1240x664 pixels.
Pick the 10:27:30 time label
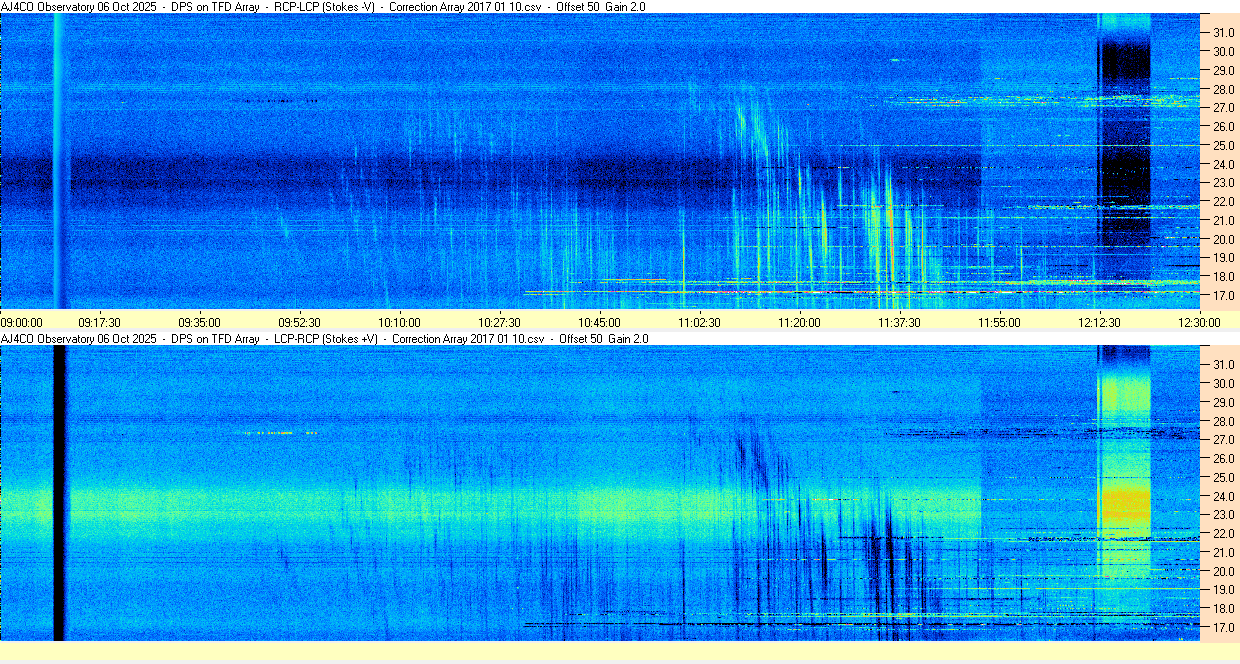[x=500, y=323]
